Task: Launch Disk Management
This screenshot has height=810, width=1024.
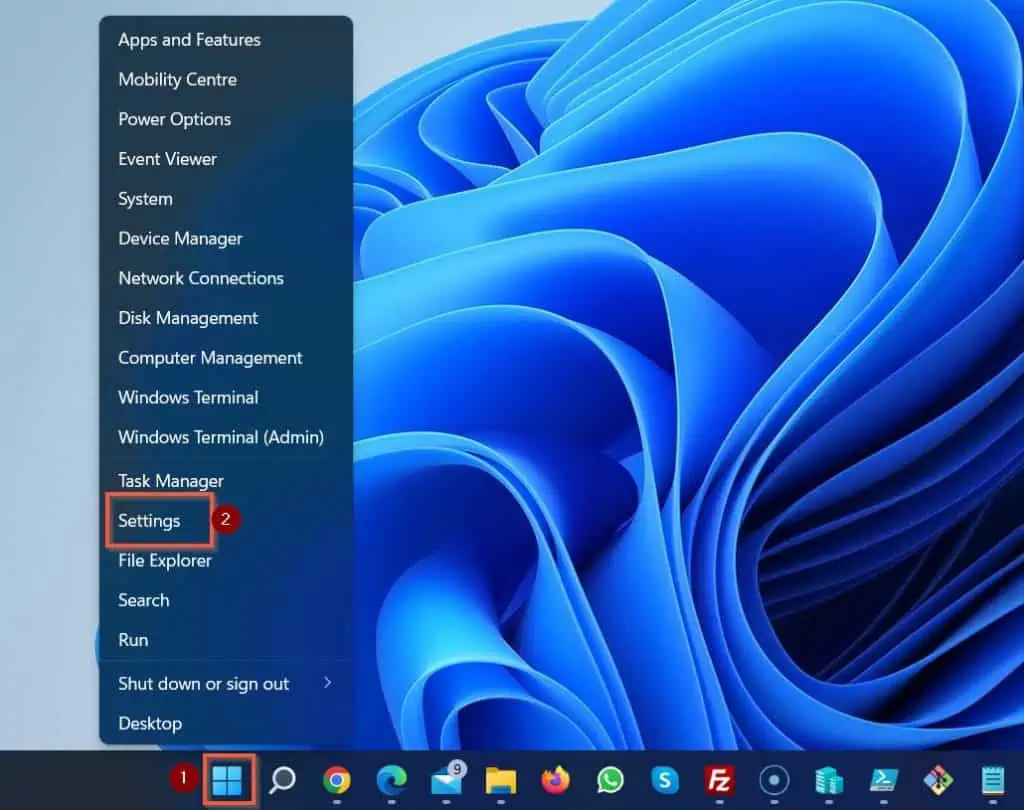Action: point(188,318)
